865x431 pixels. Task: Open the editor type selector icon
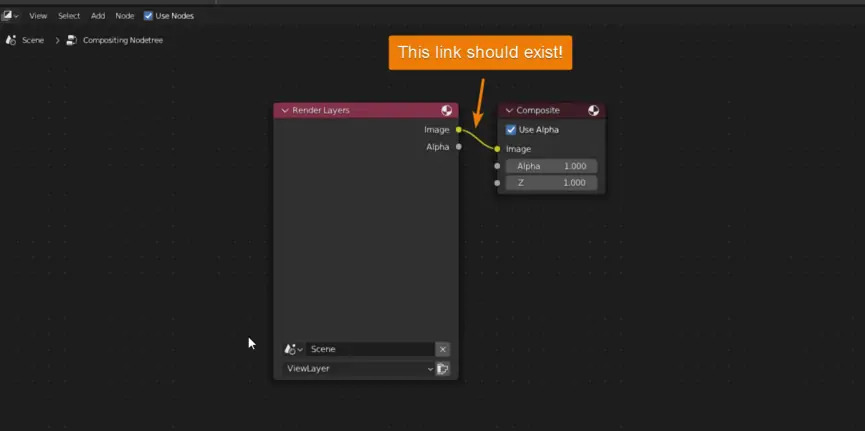coord(9,16)
